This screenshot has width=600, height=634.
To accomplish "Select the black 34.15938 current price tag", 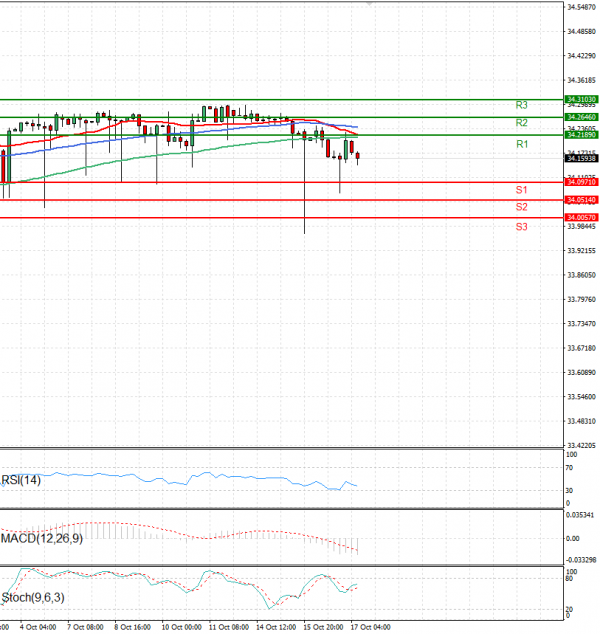I will coord(581,158).
